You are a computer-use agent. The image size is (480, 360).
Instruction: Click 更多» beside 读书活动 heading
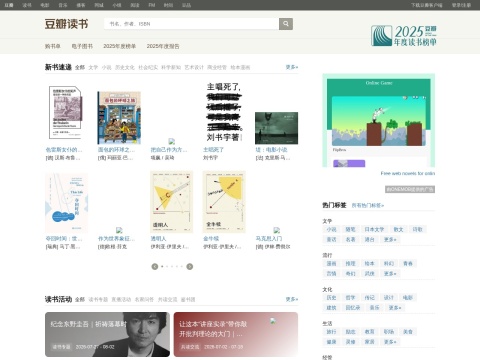point(292,299)
